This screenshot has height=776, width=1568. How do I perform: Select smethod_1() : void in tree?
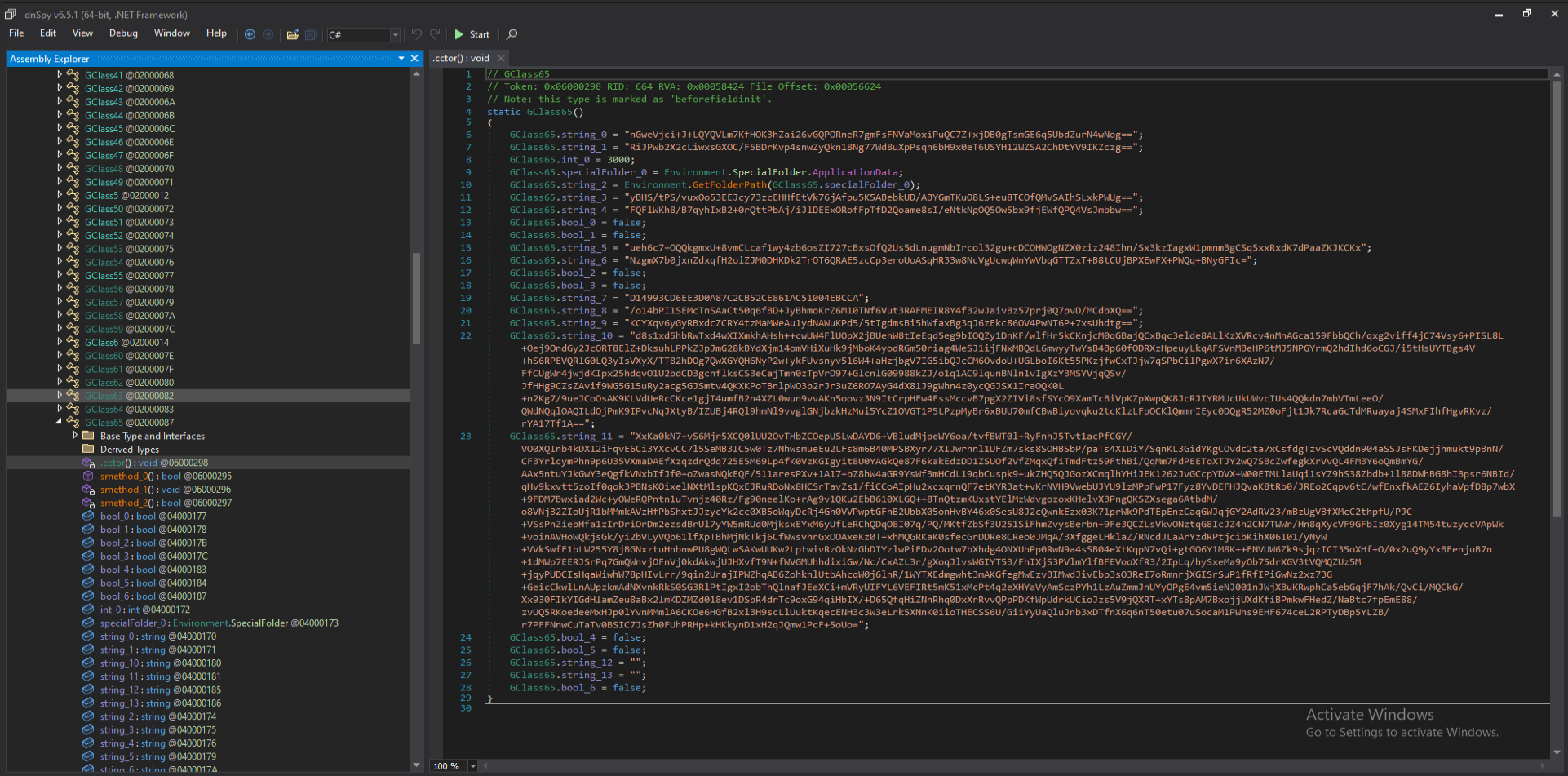click(x=166, y=490)
